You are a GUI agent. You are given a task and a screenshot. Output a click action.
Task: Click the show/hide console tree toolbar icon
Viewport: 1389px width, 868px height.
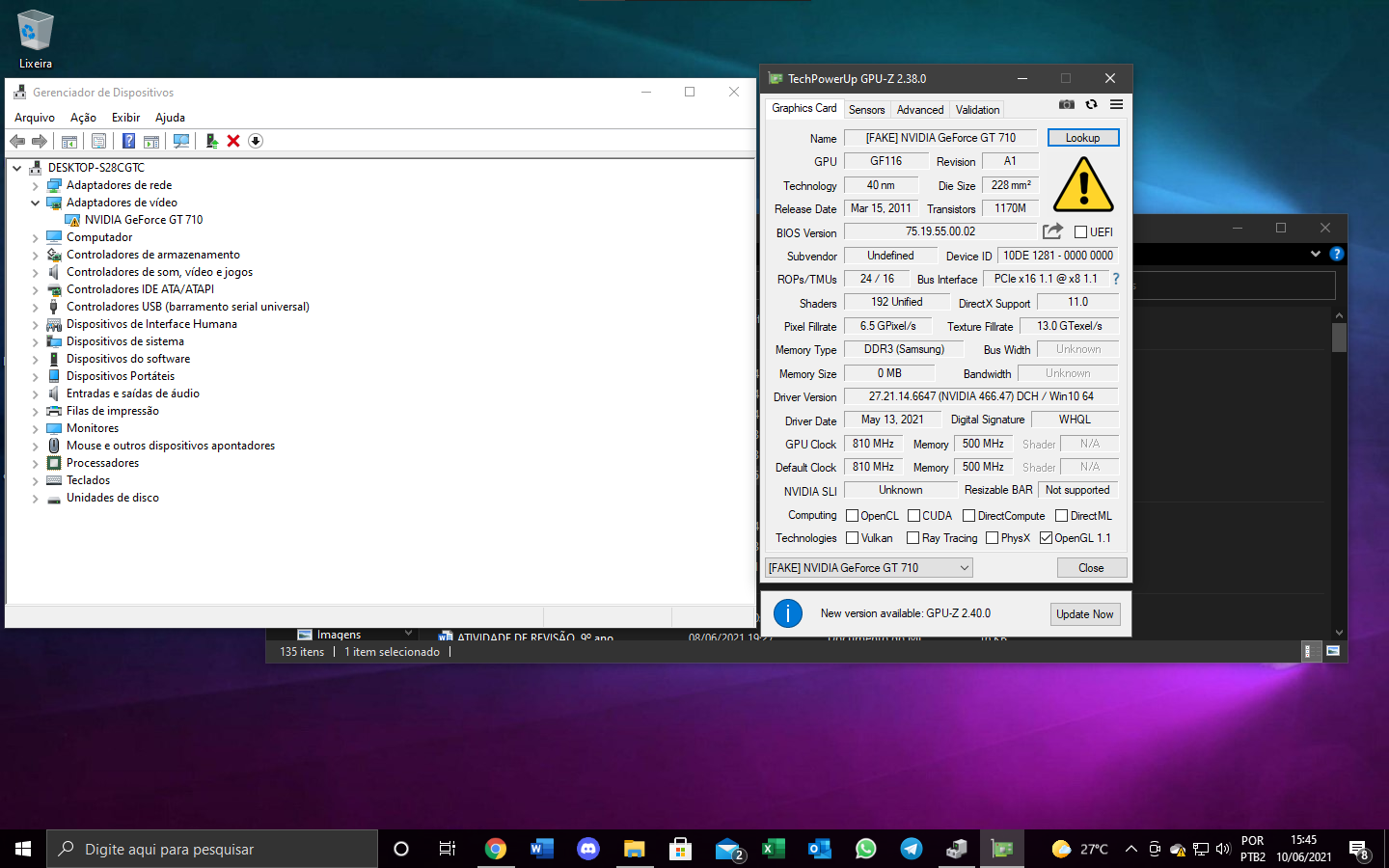pos(69,141)
